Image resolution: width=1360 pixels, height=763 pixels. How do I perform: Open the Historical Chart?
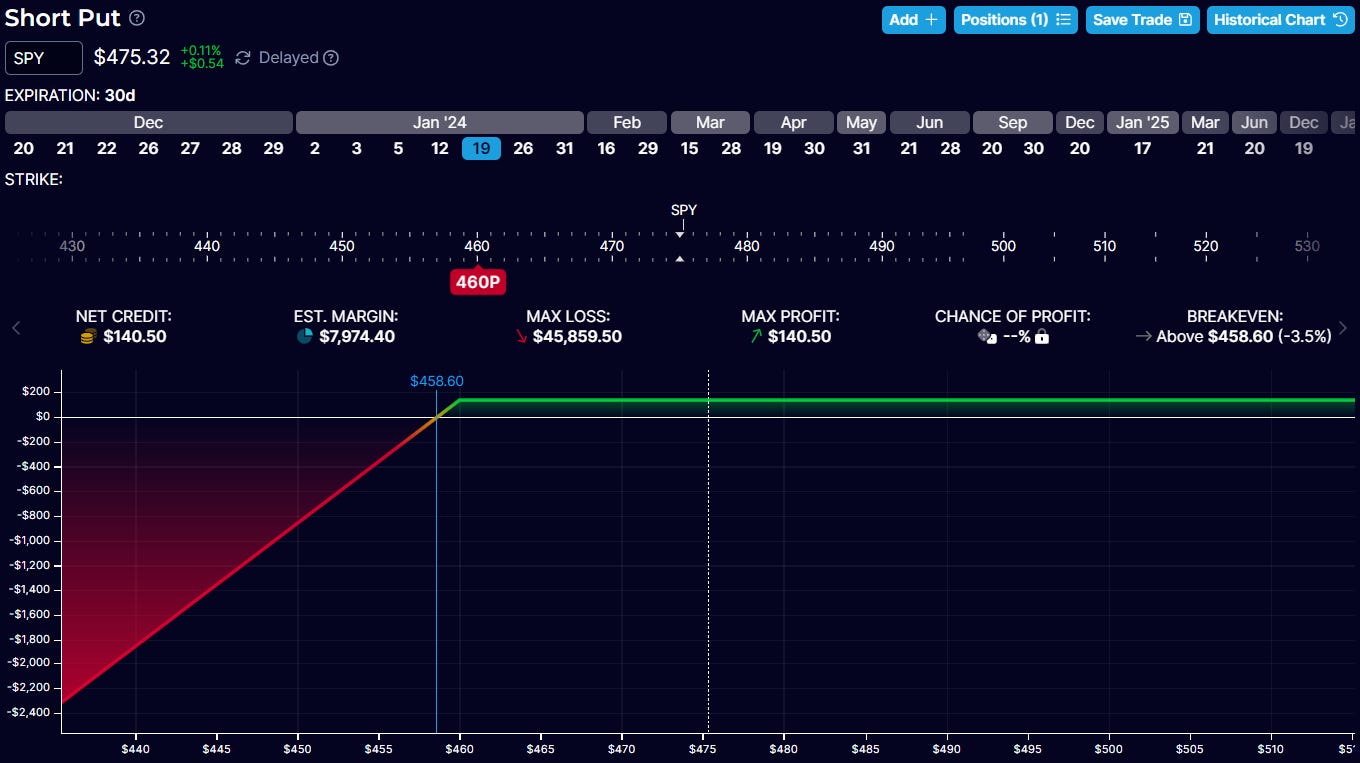(1282, 20)
